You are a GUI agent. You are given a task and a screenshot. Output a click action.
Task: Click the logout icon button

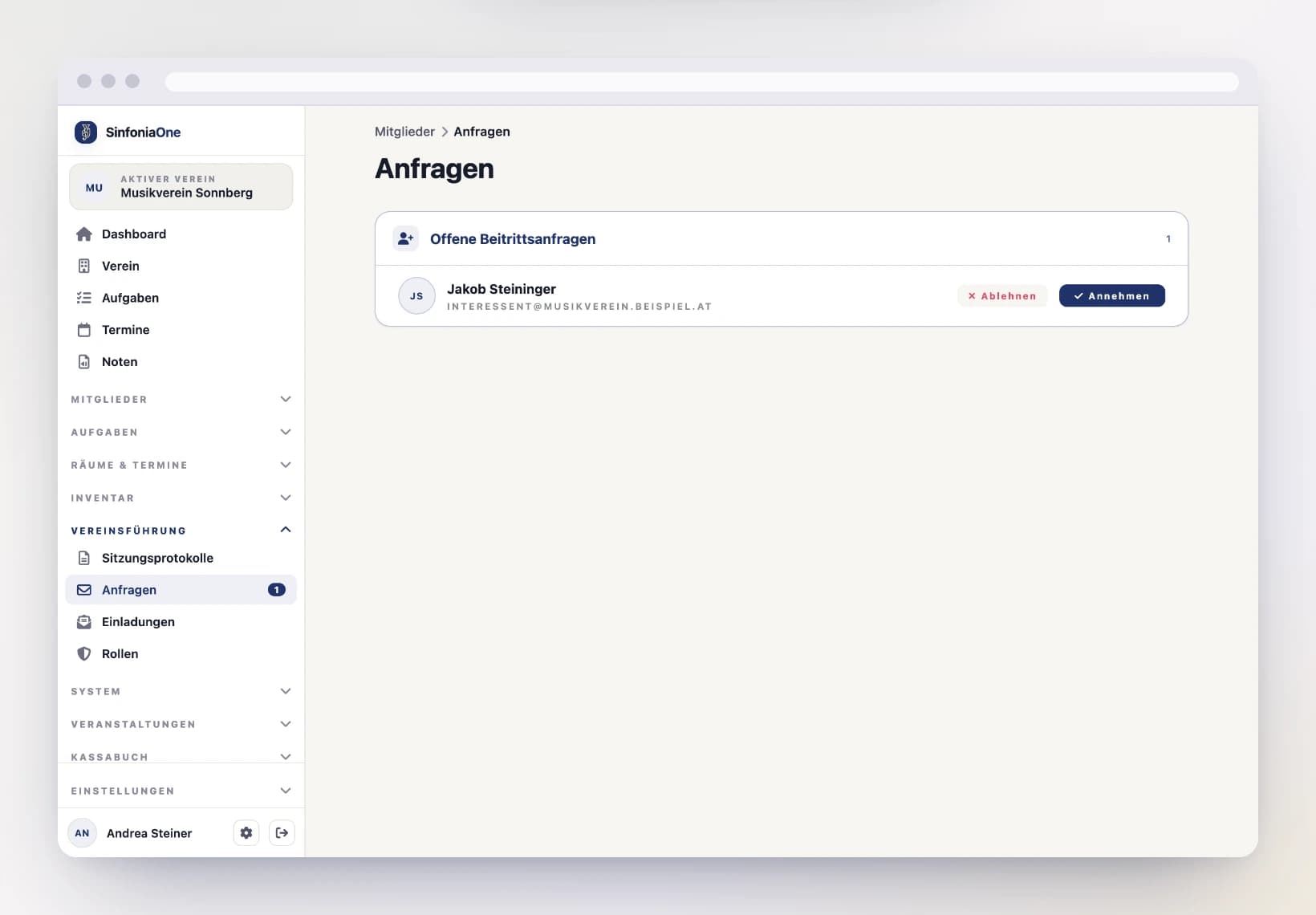(x=282, y=833)
